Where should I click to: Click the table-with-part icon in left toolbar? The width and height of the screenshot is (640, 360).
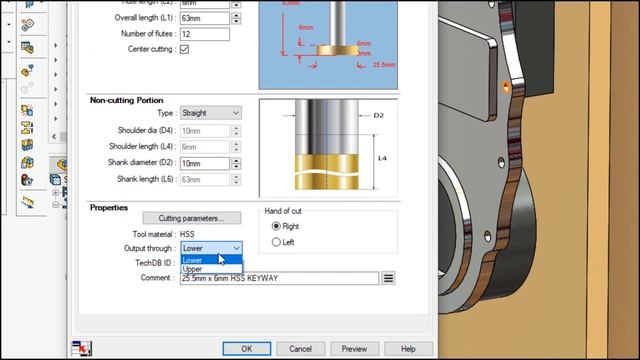click(27, 48)
